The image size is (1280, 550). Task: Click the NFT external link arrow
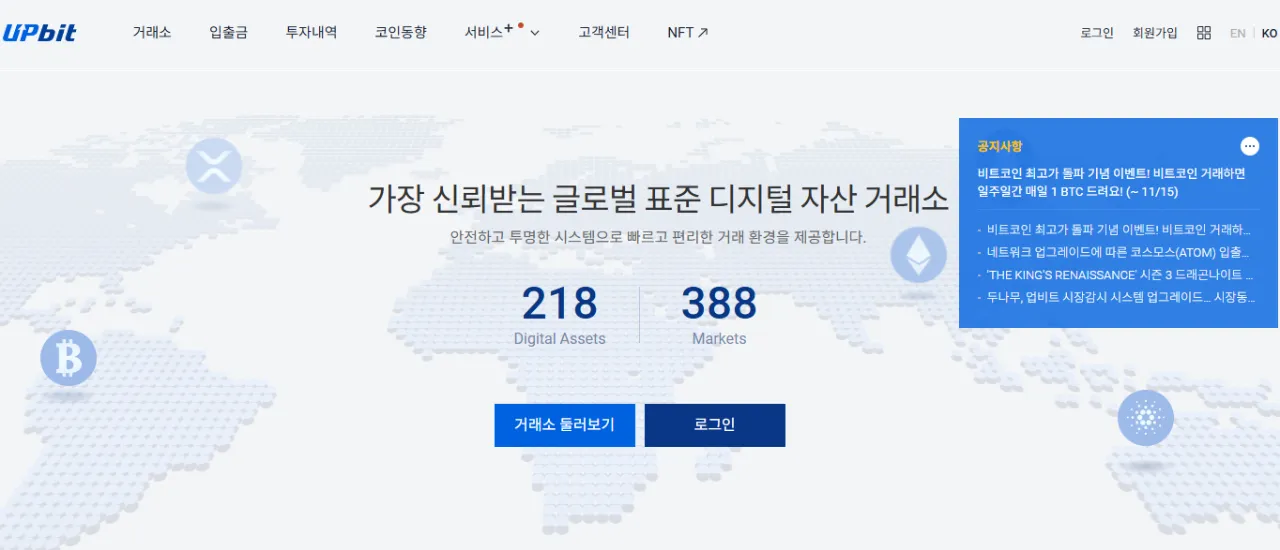(703, 33)
